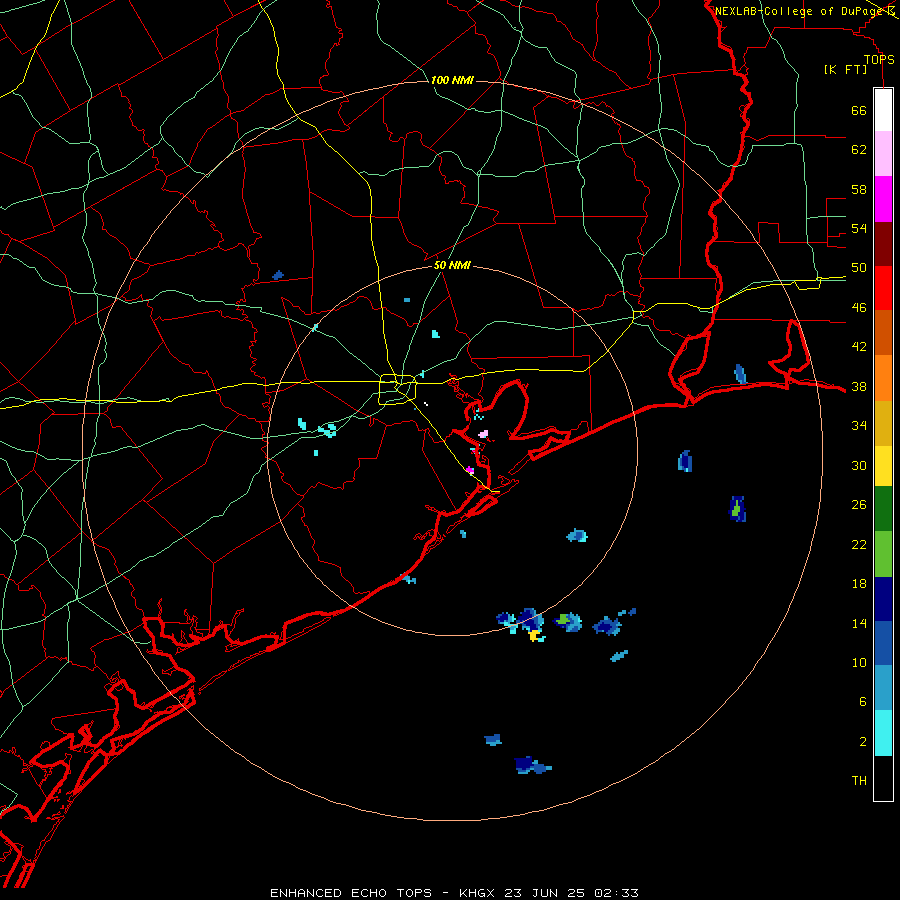Screen dimensions: 900x900
Task: Click the legend value '46'
Action: [x=859, y=308]
